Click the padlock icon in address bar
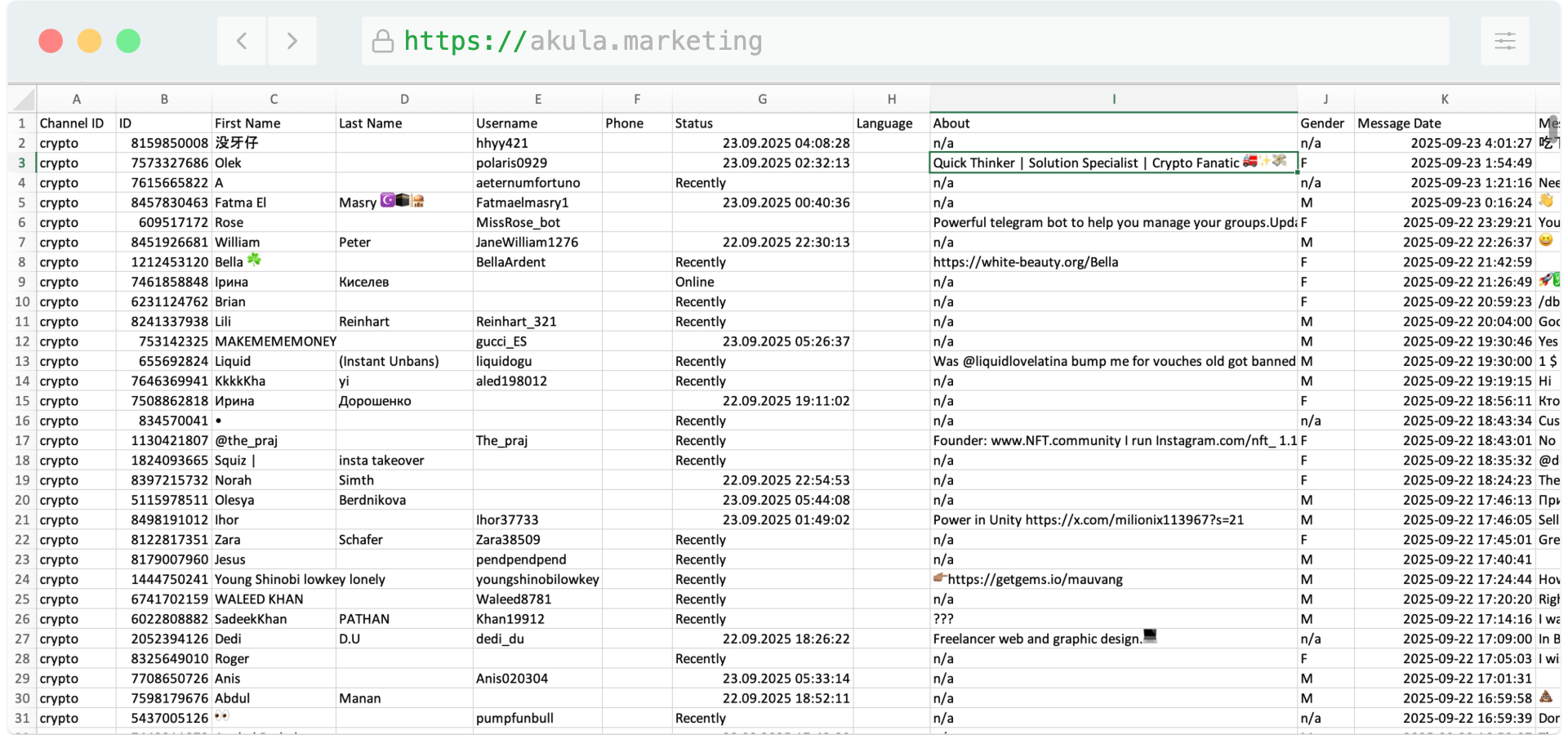Image resolution: width=1568 pixels, height=735 pixels. [x=383, y=41]
